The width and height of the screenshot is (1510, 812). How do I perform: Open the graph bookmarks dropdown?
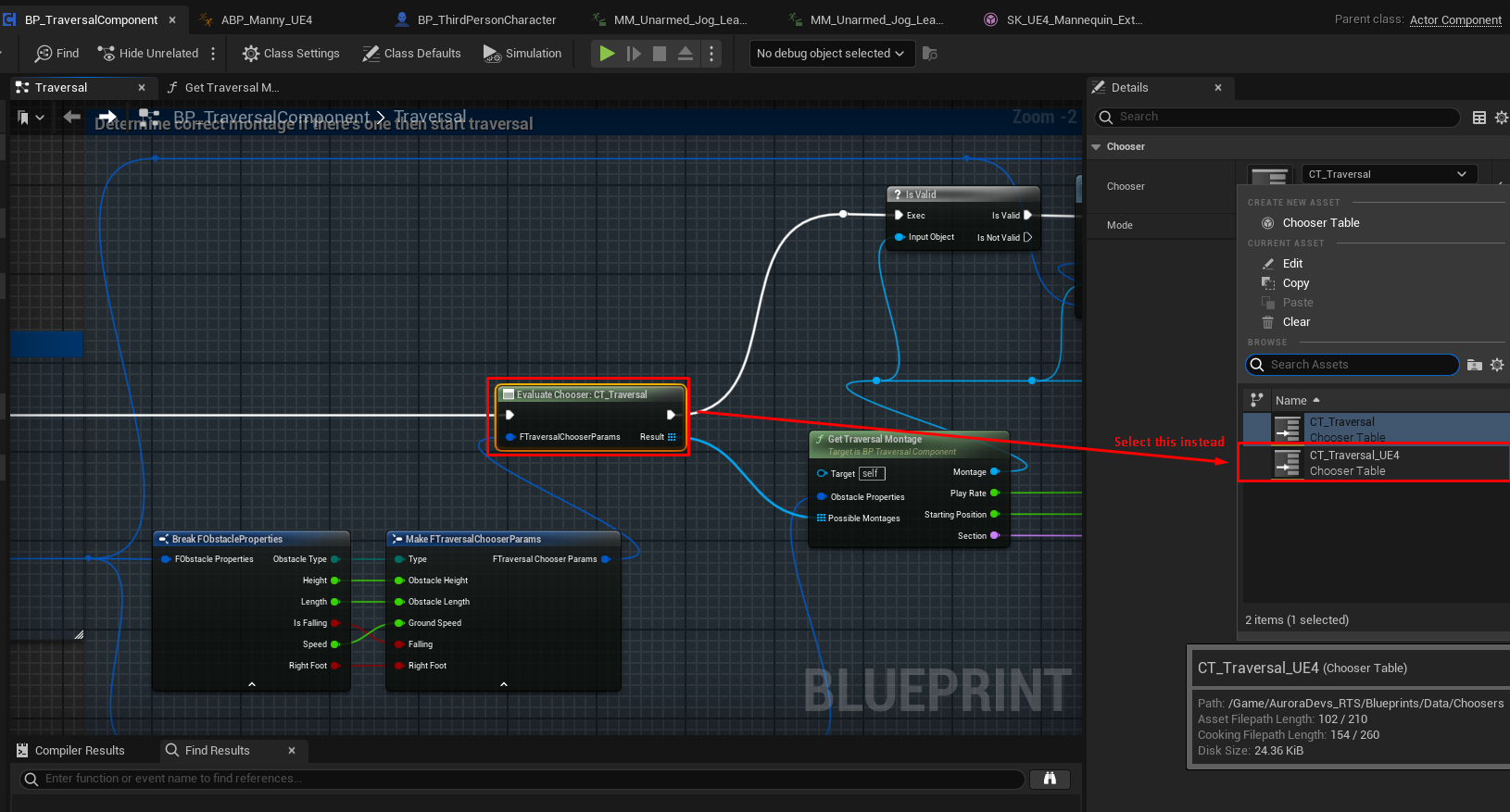(x=31, y=118)
